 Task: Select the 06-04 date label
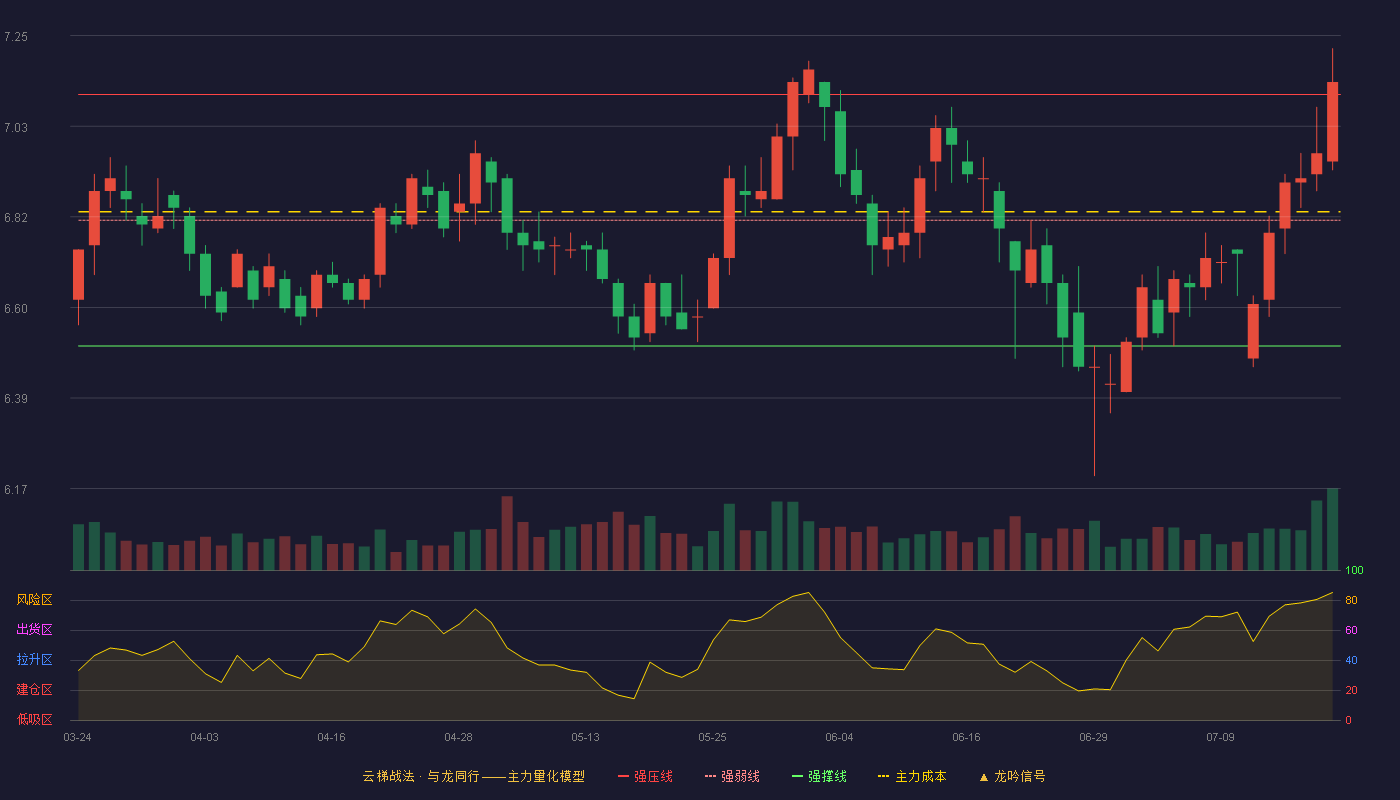pos(839,737)
